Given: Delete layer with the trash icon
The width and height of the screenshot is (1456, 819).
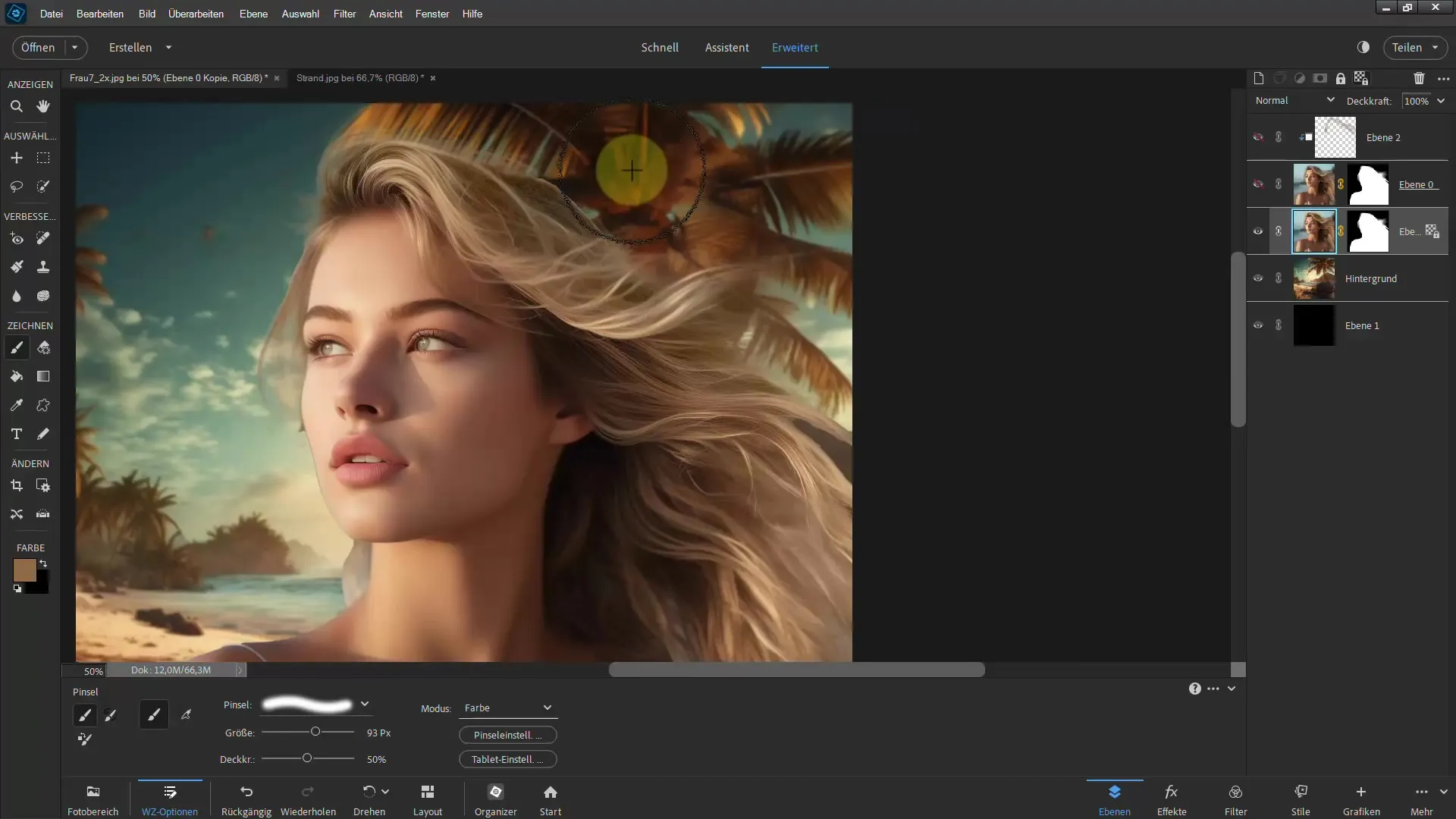Looking at the screenshot, I should pyautogui.click(x=1419, y=78).
